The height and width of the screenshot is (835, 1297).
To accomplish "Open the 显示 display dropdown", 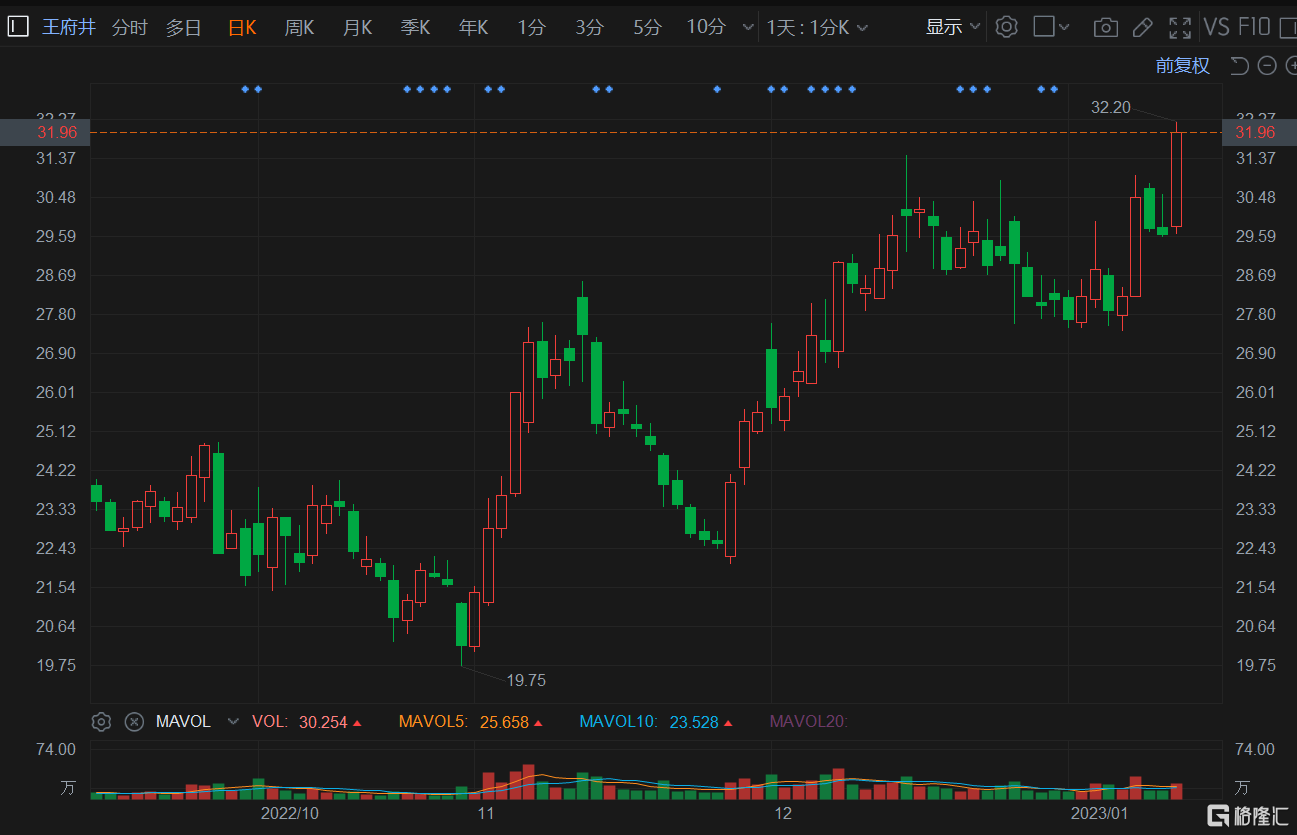I will (x=954, y=27).
